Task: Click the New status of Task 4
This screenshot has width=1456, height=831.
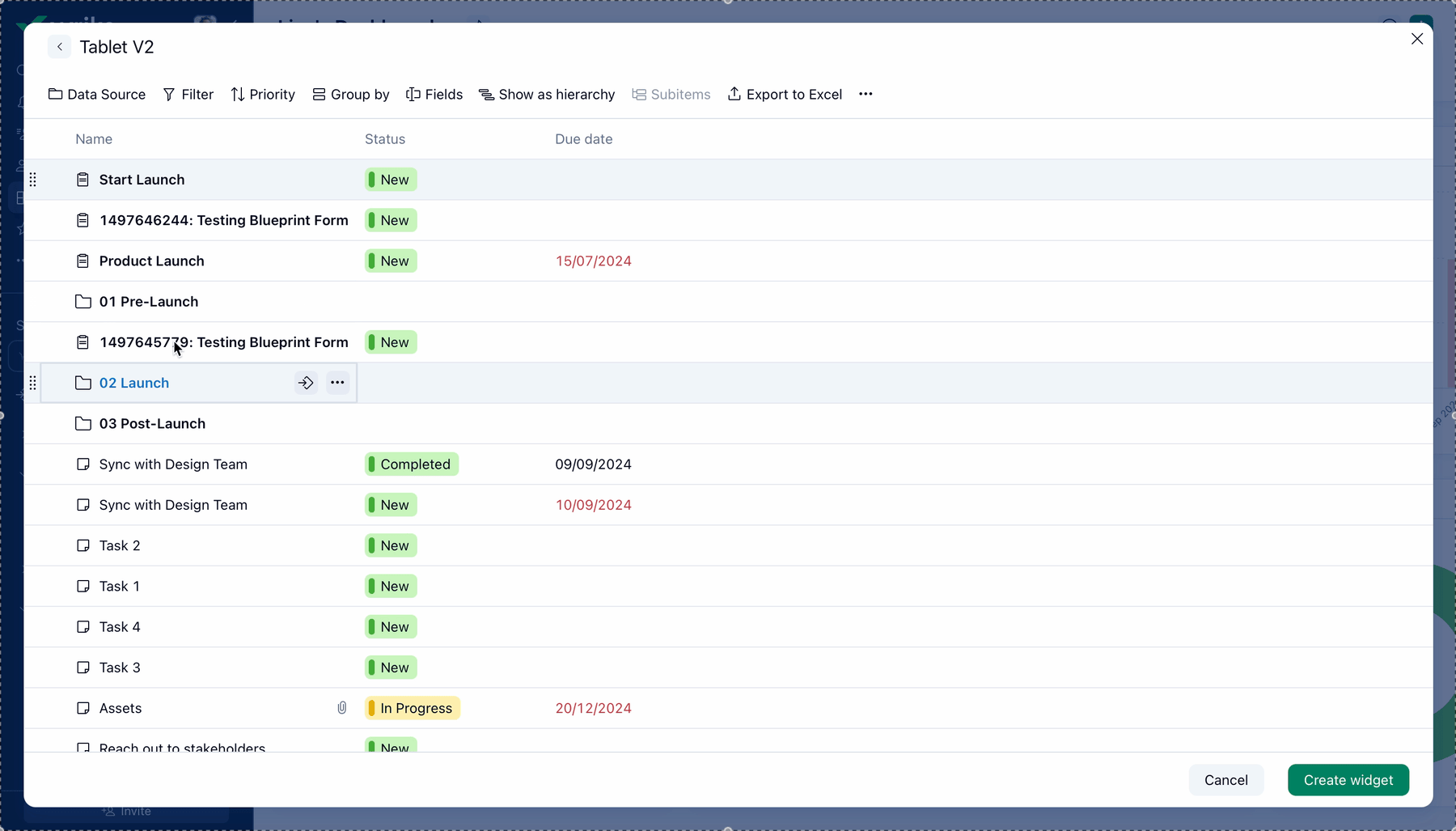Action: (391, 626)
